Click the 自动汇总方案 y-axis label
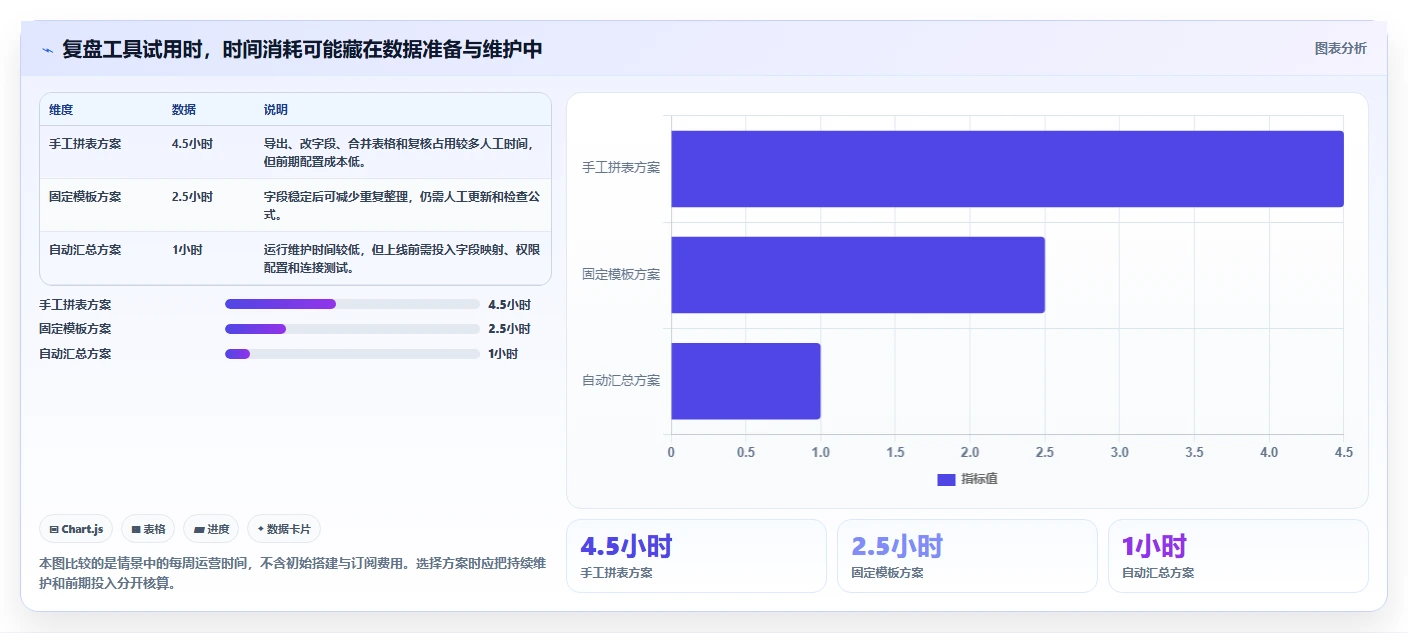 coord(621,380)
